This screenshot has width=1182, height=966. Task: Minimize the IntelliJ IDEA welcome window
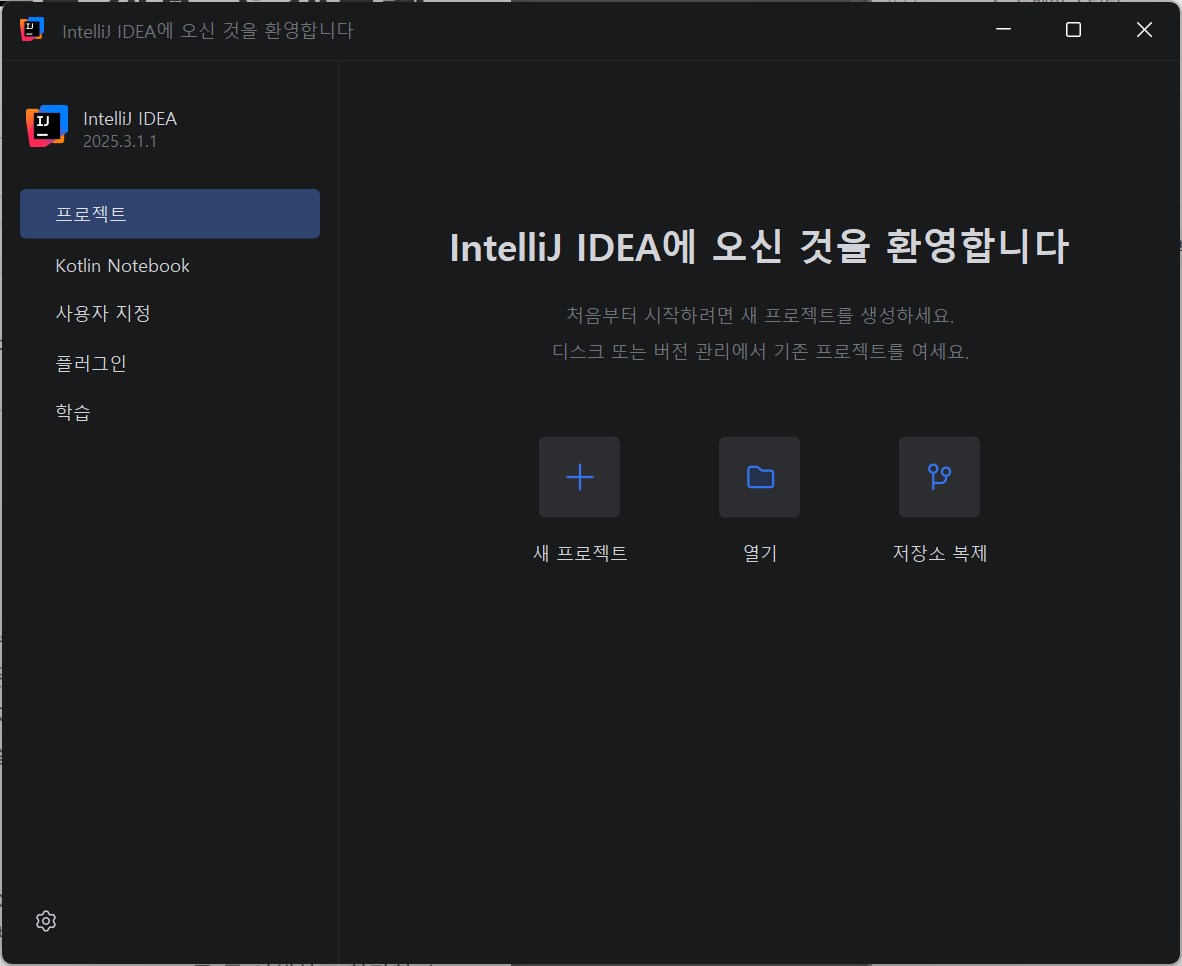(1003, 30)
